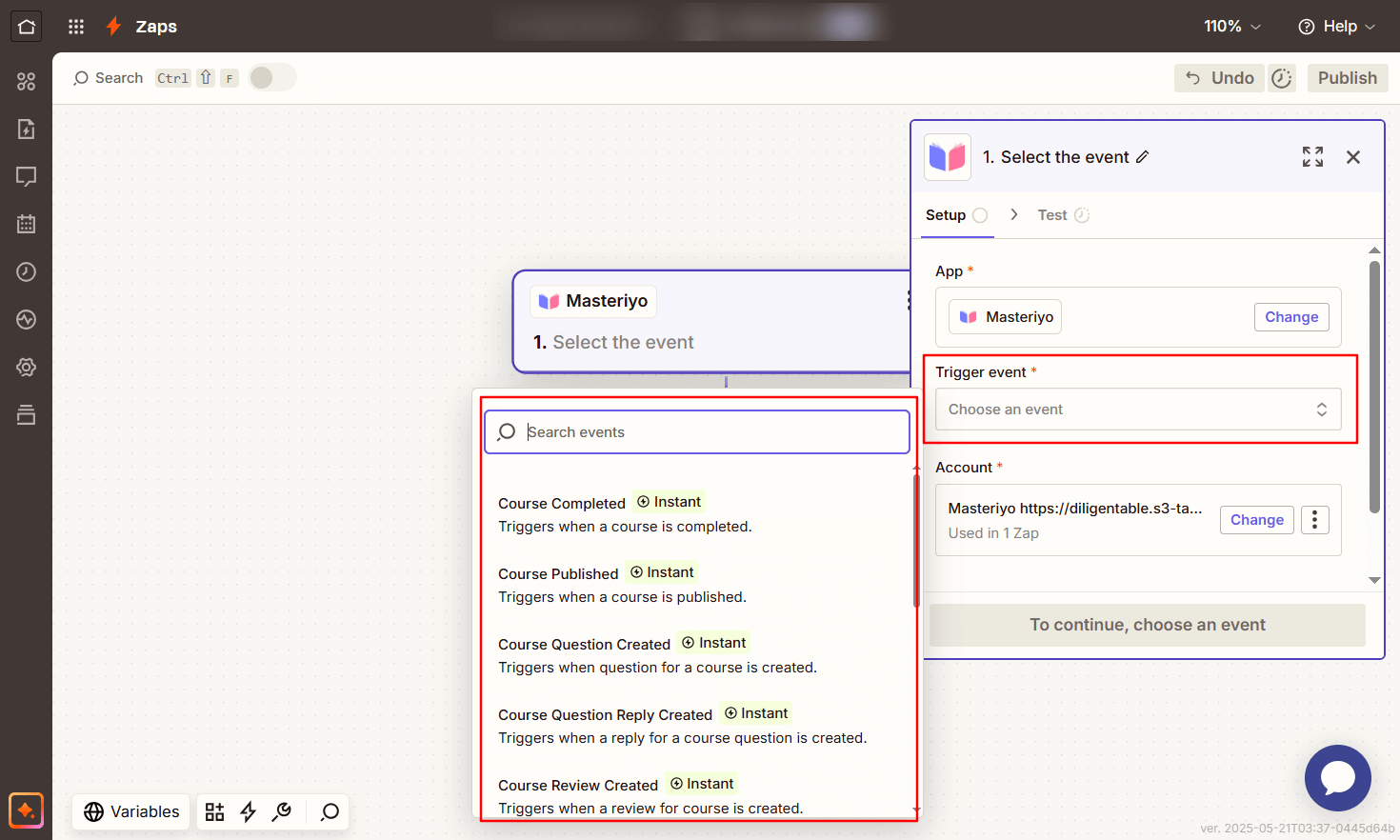The image size is (1400, 840).
Task: Open the sidebar calendar icon
Action: 27,225
